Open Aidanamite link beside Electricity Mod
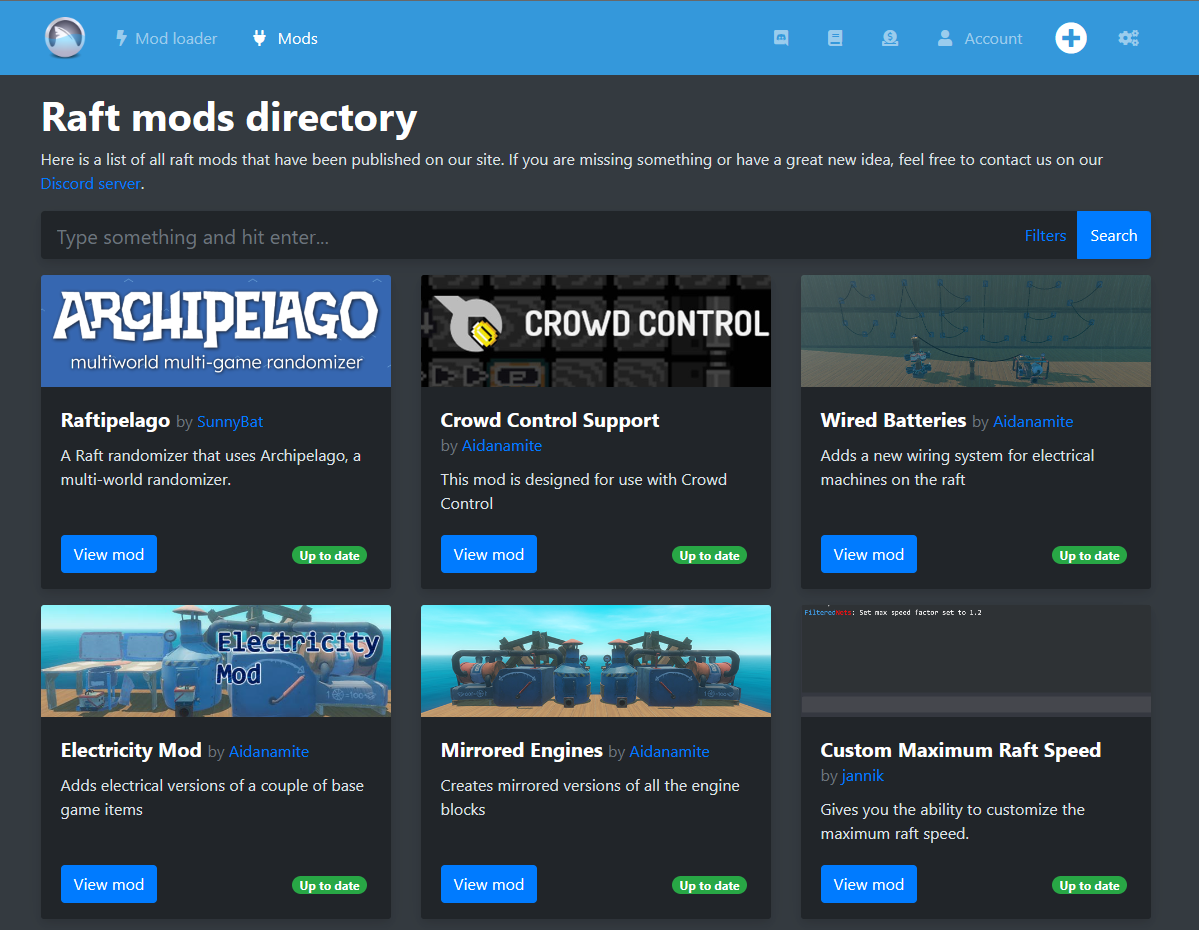The image size is (1199, 930). (269, 752)
